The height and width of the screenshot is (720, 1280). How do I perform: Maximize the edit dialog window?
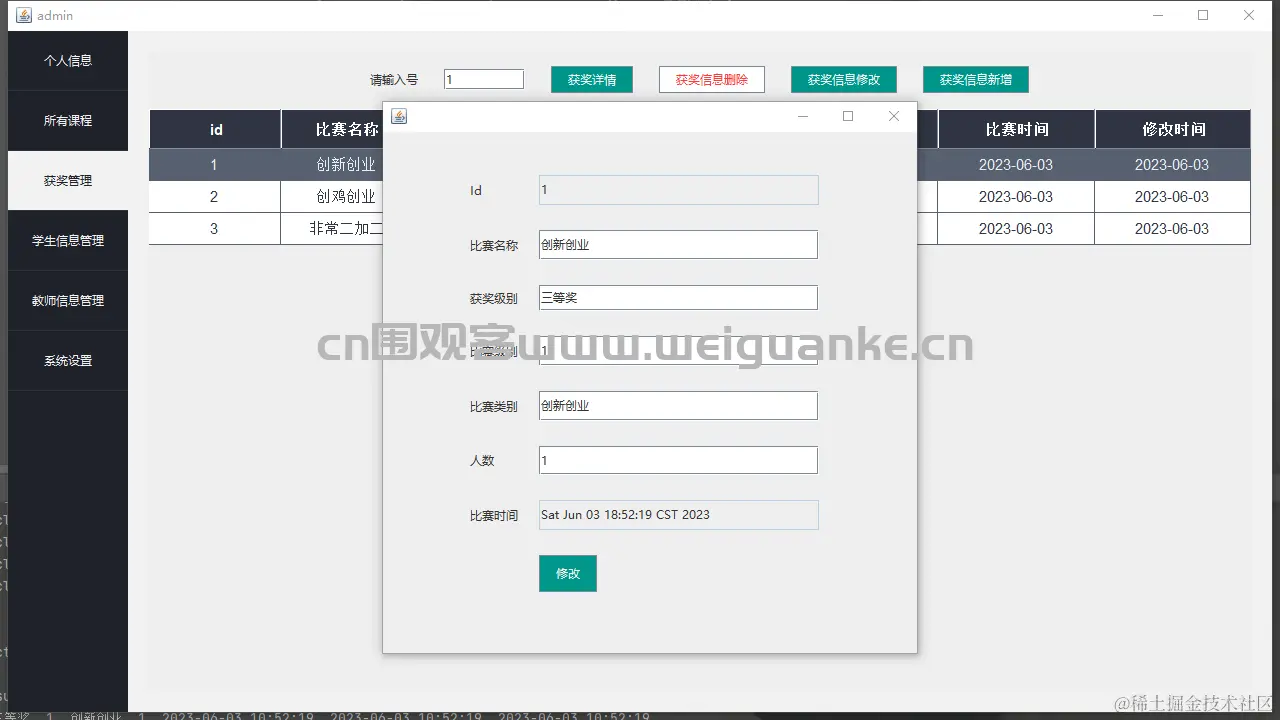click(848, 116)
